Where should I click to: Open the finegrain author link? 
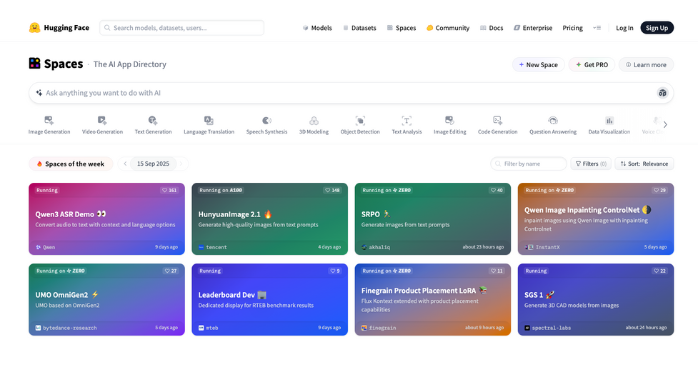tap(379, 328)
